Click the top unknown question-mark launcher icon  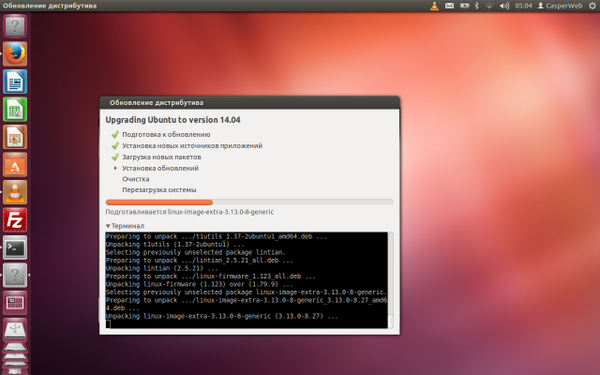tap(15, 26)
